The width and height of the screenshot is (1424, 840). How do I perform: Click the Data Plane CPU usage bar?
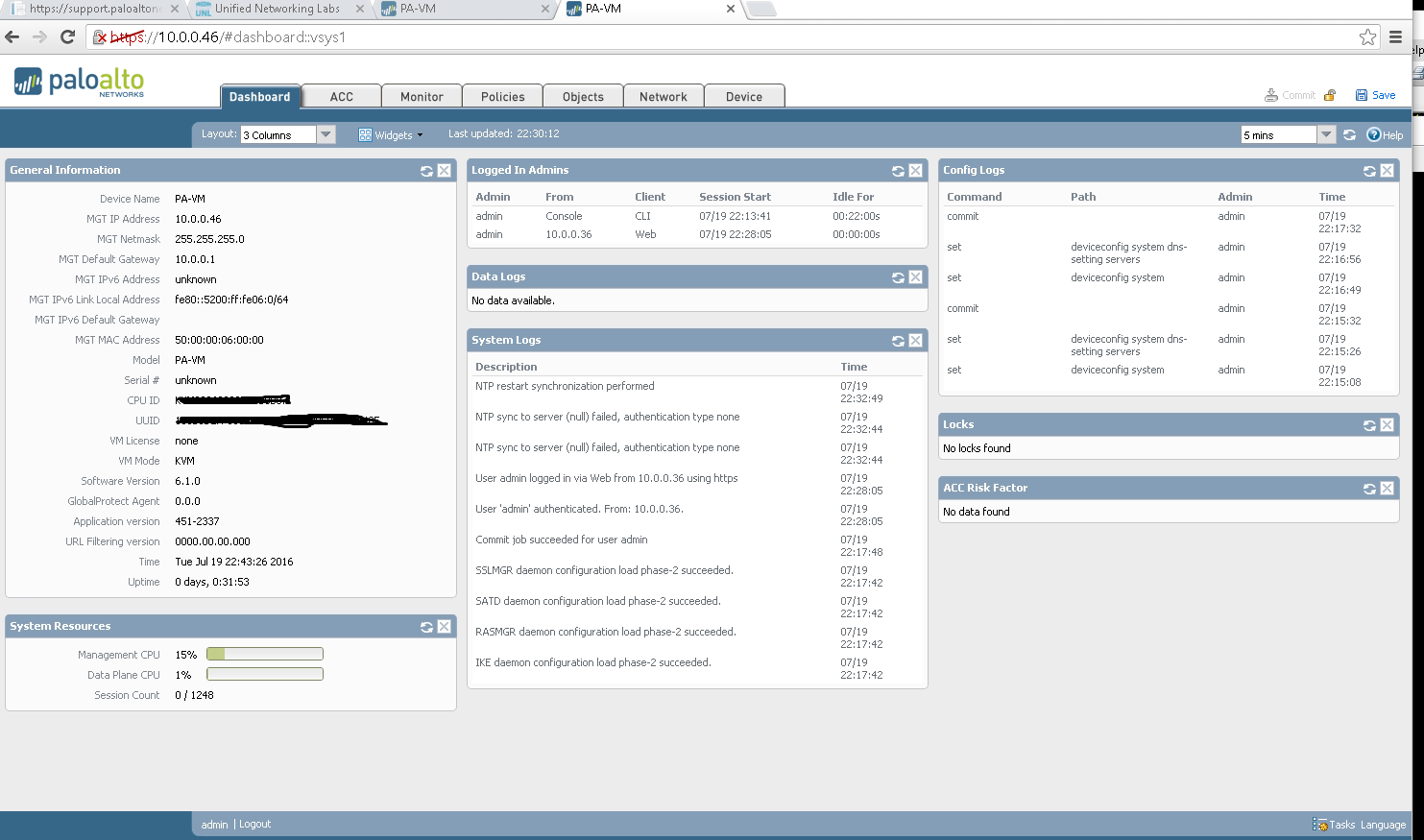point(265,675)
